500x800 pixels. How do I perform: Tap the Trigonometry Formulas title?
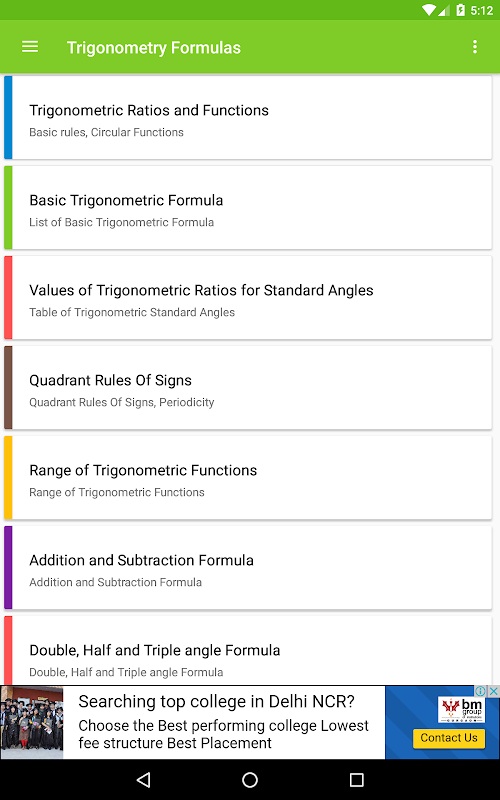154,47
